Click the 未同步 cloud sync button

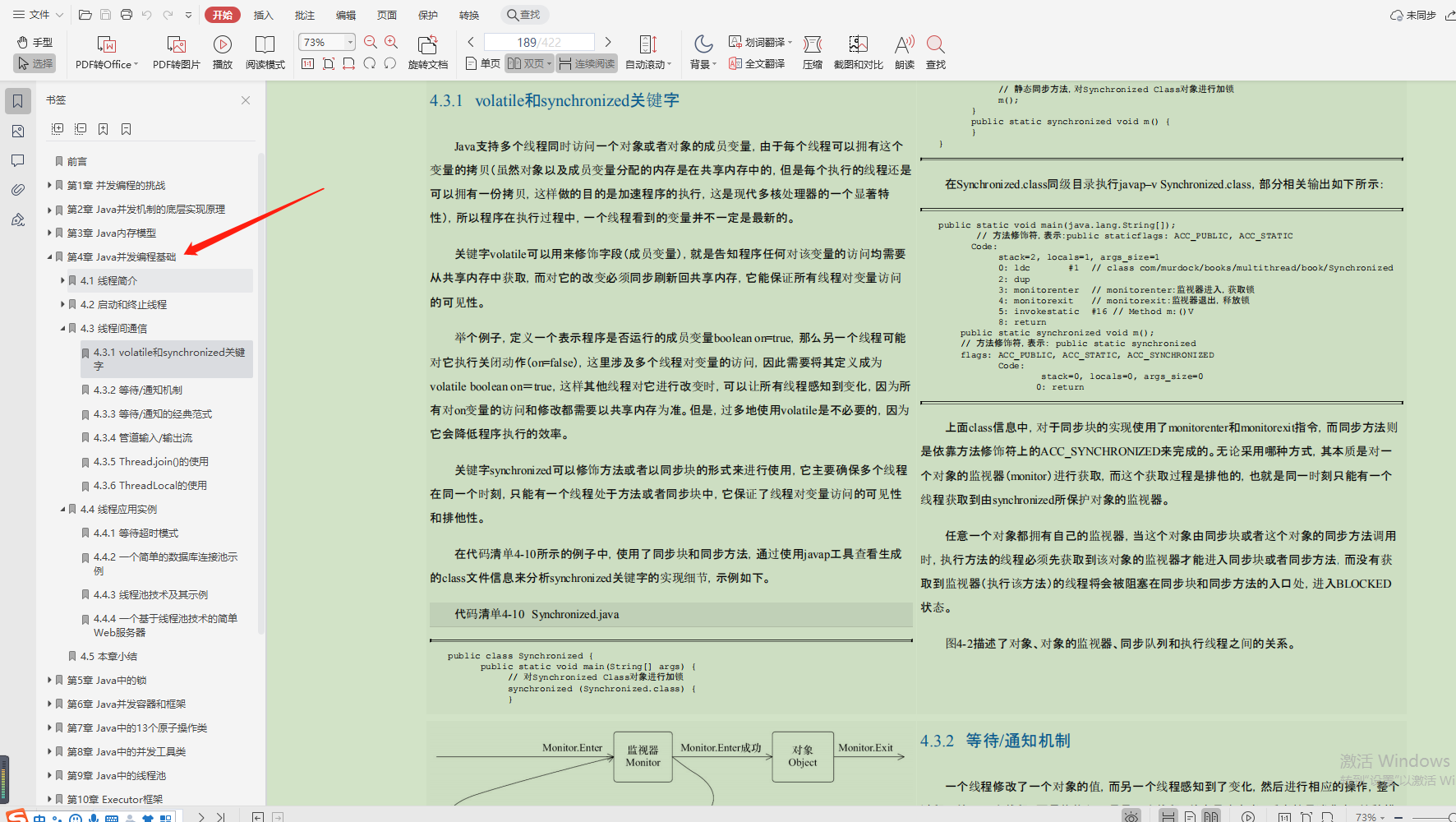1413,15
